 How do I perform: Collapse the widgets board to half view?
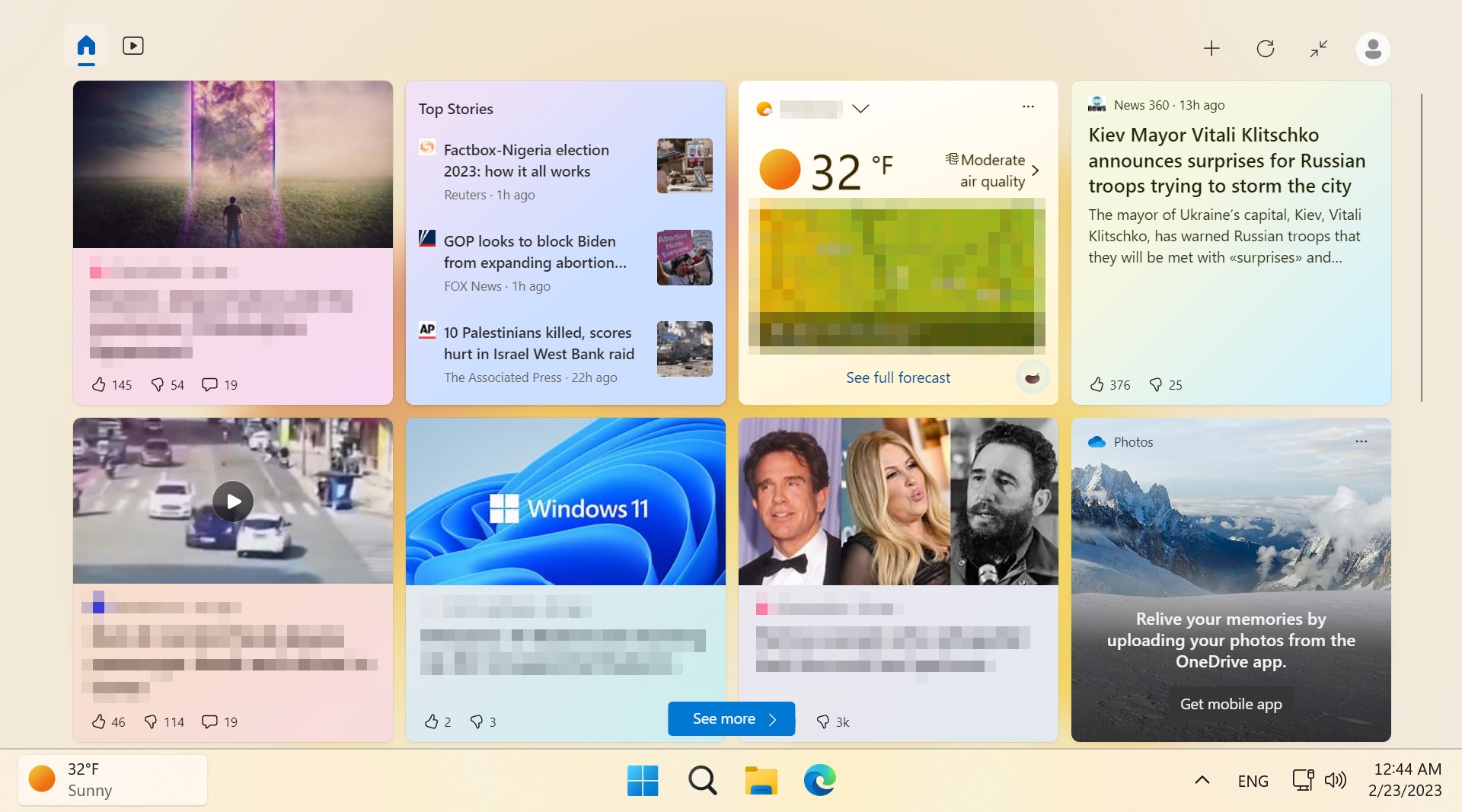click(1319, 49)
